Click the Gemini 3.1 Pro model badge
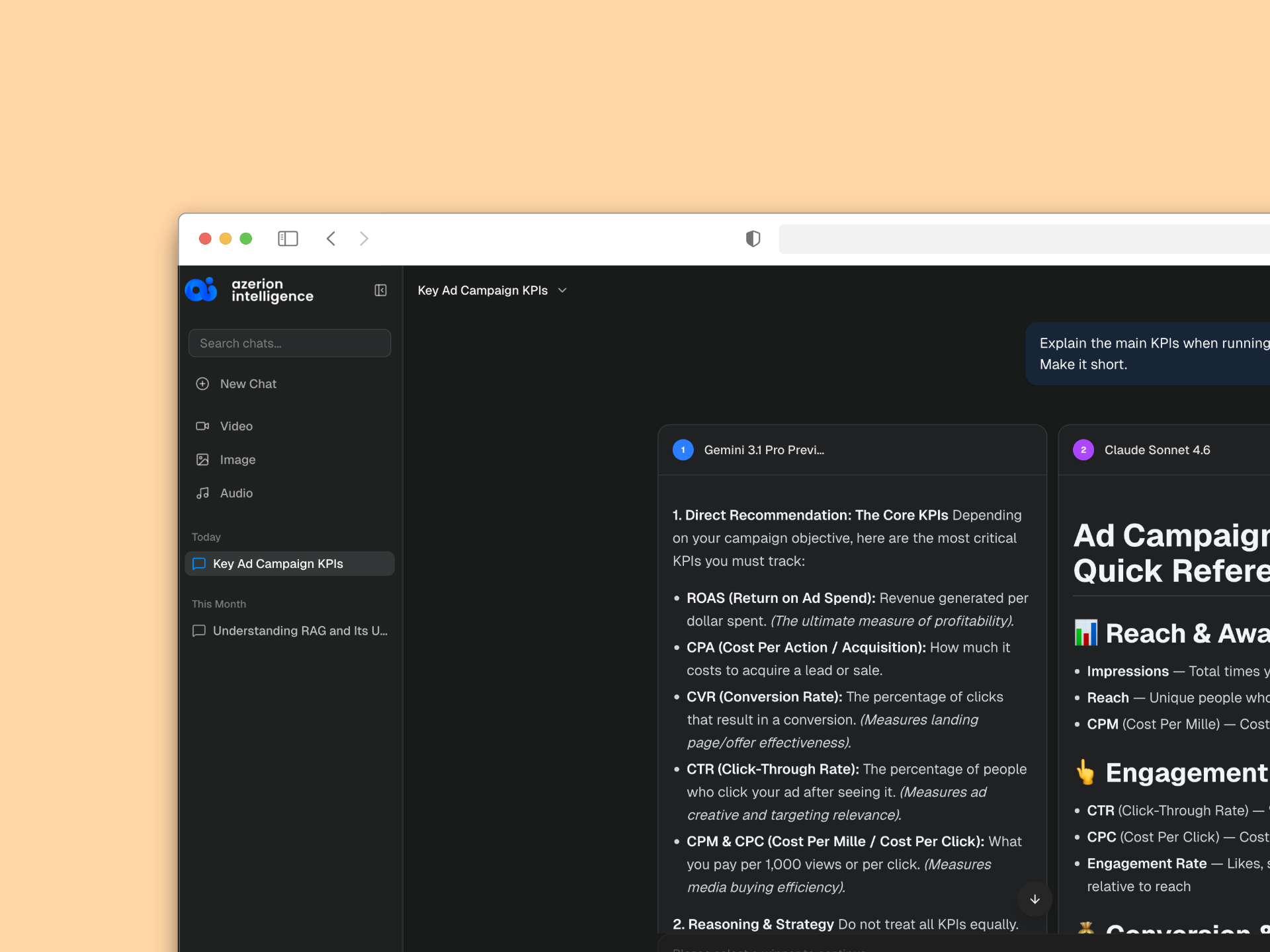1270x952 pixels. [683, 450]
